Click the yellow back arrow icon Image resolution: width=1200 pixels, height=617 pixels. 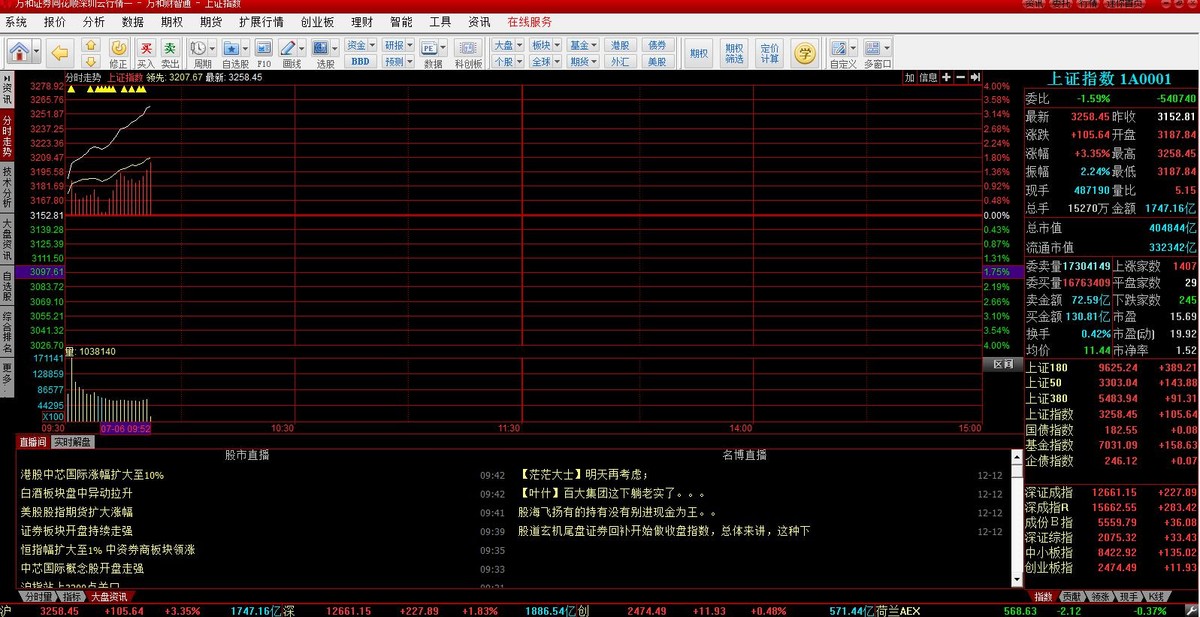tap(60, 51)
